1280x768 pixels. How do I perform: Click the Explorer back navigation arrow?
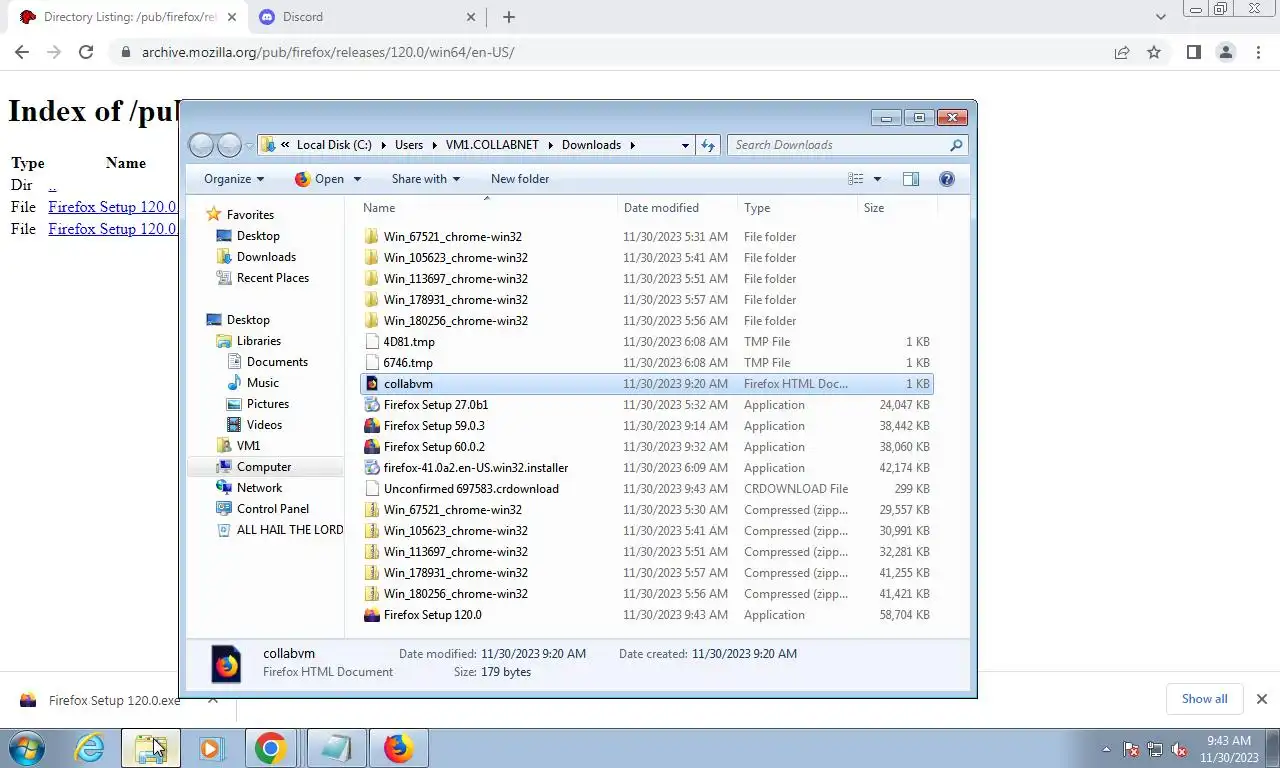pos(201,145)
